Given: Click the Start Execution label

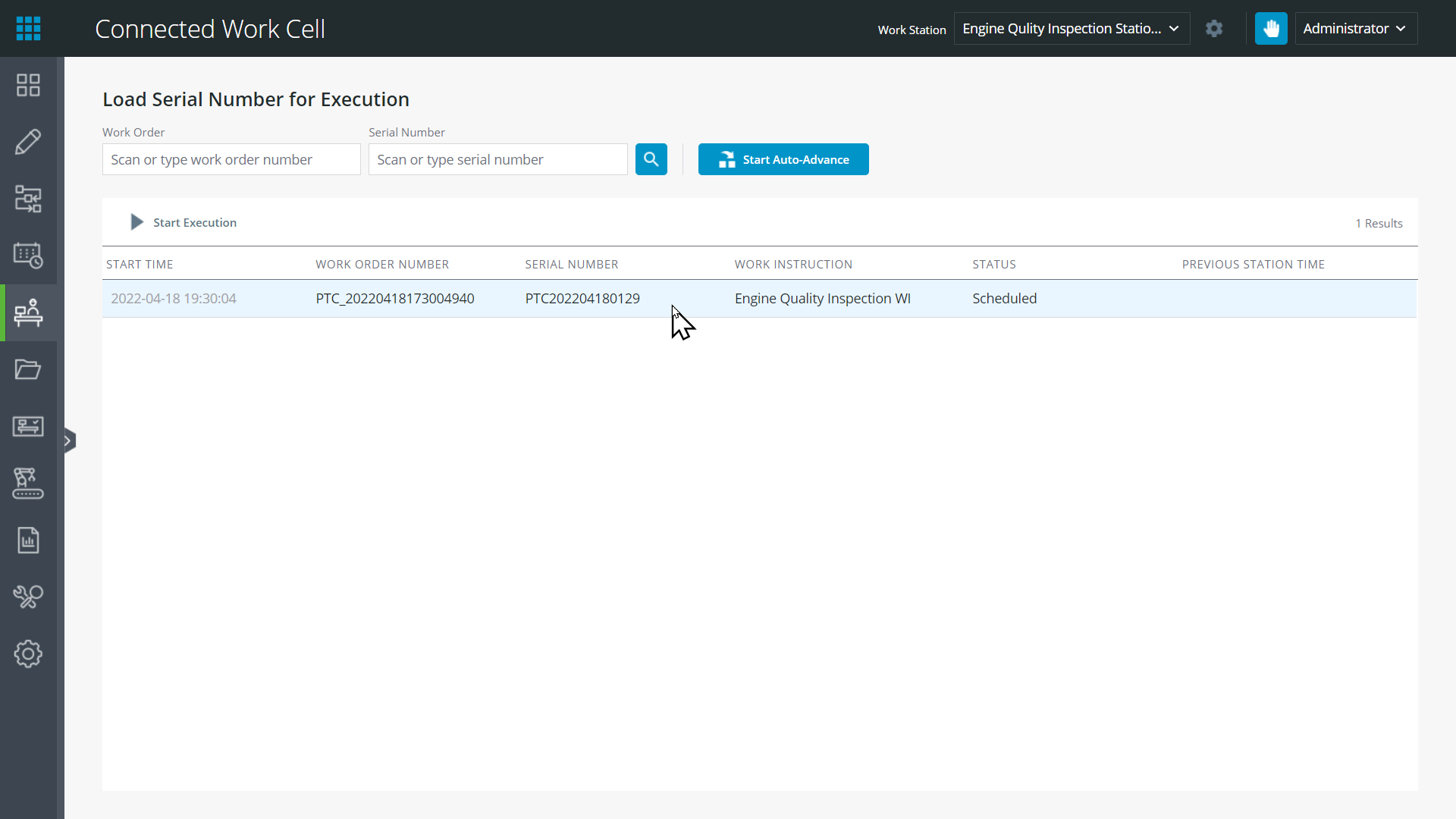Looking at the screenshot, I should coord(195,222).
